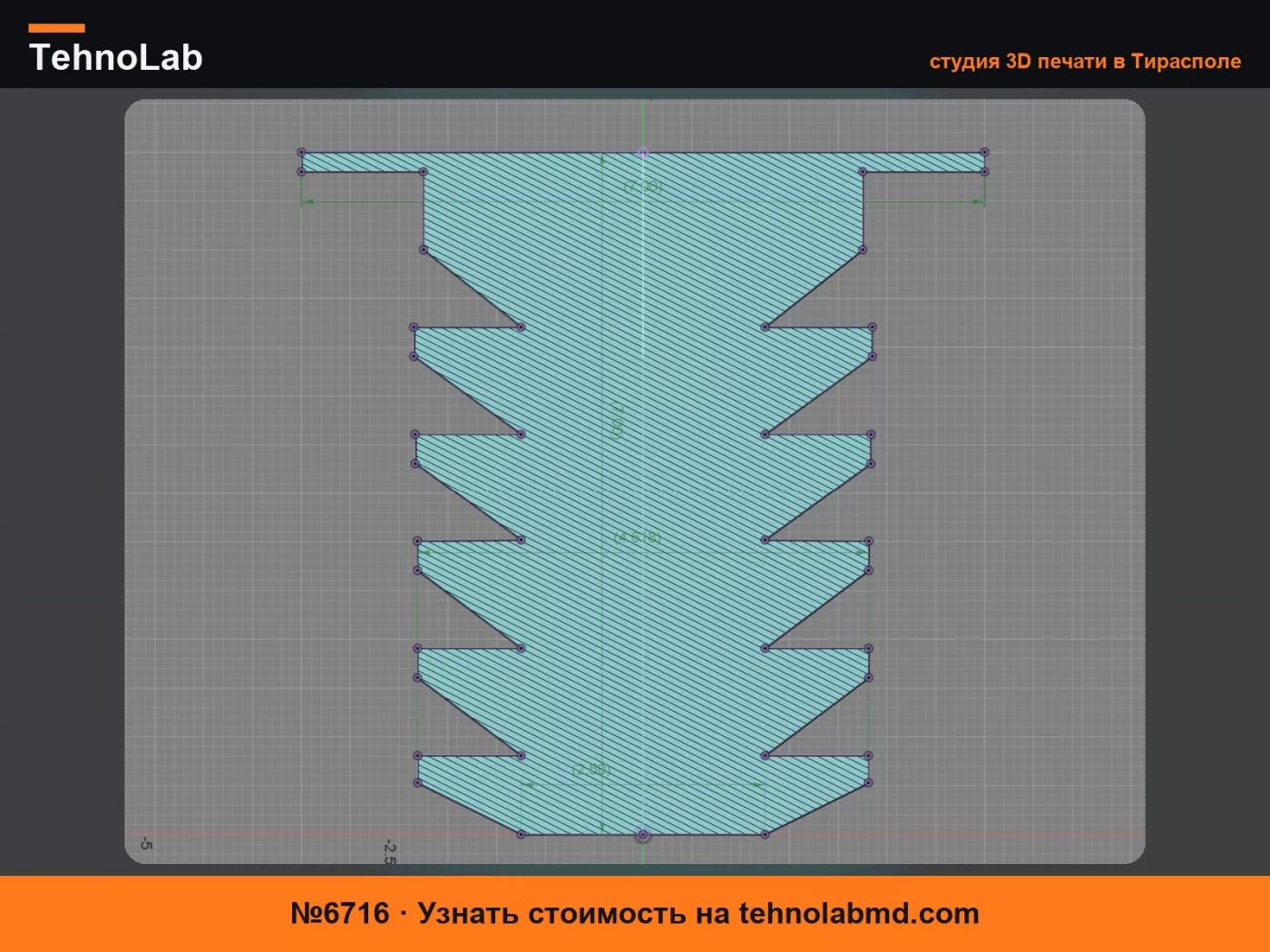Viewport: 1270px width, 952px height.
Task: Pick the sketch point at the top centre of the profile
Action: 643,152
